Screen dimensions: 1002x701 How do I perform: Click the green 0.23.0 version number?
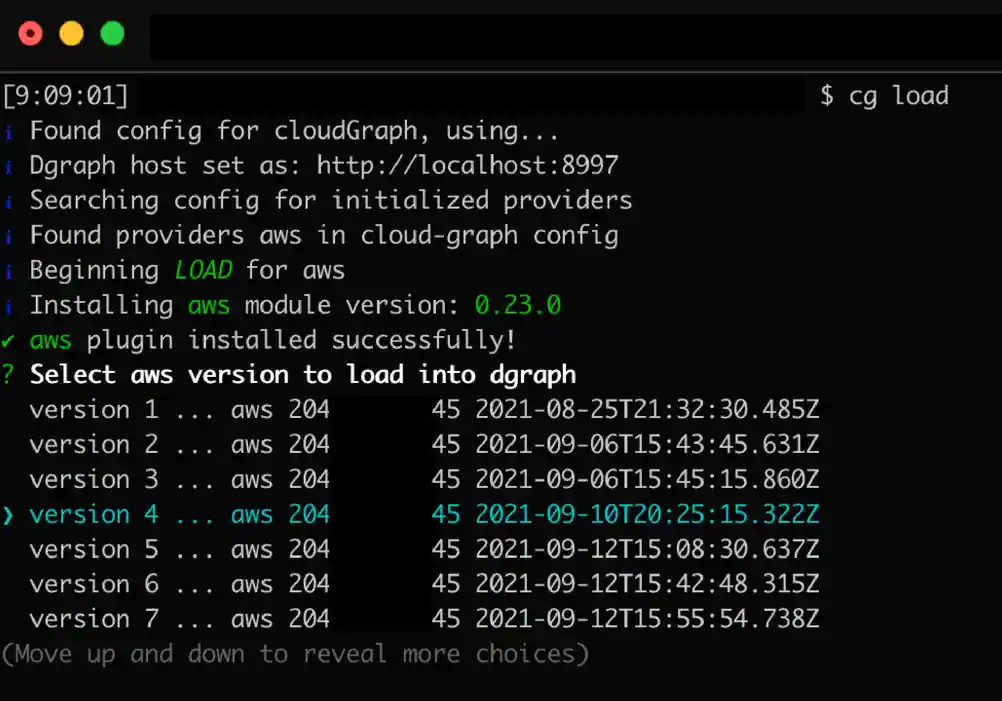517,306
